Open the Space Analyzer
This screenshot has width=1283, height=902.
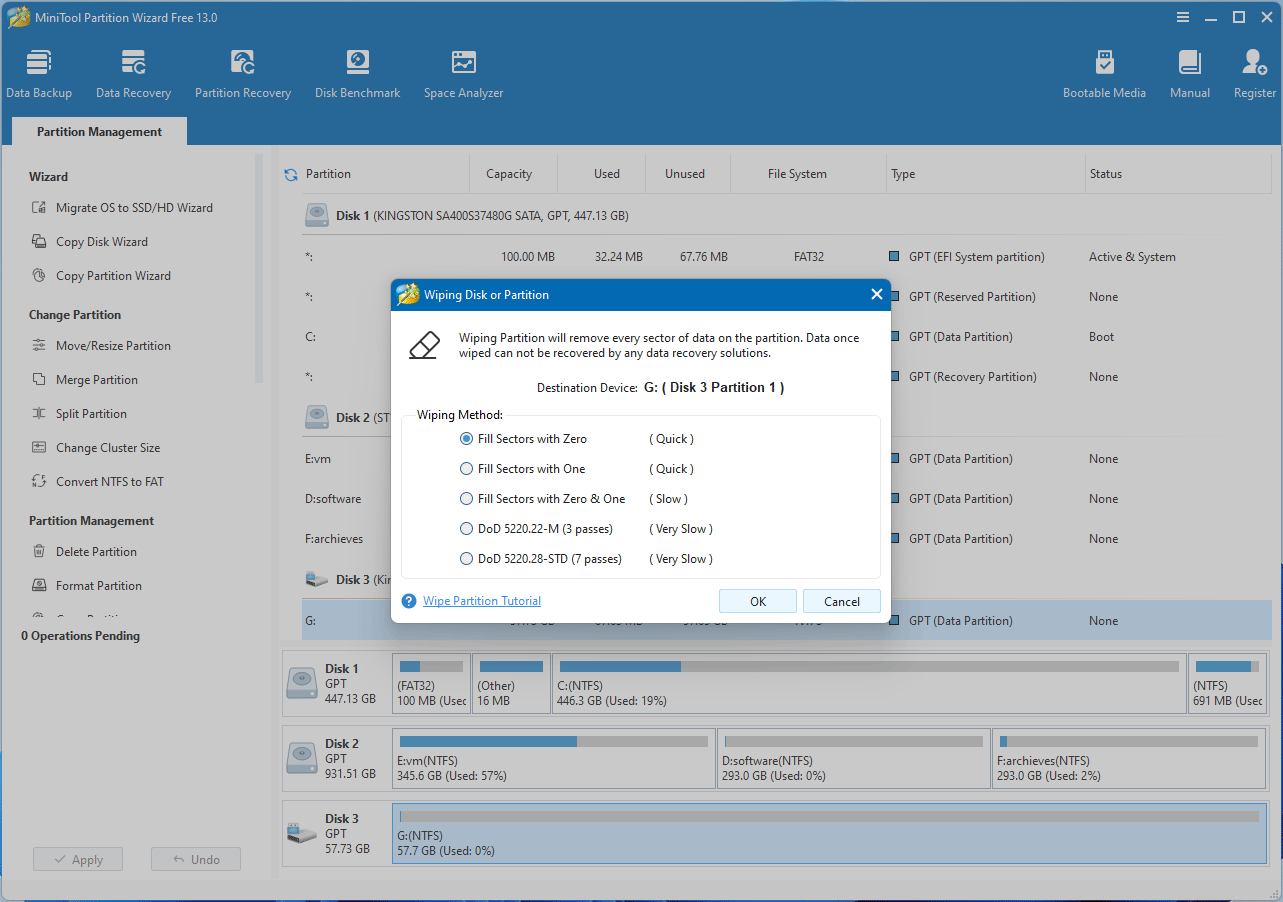tap(463, 70)
